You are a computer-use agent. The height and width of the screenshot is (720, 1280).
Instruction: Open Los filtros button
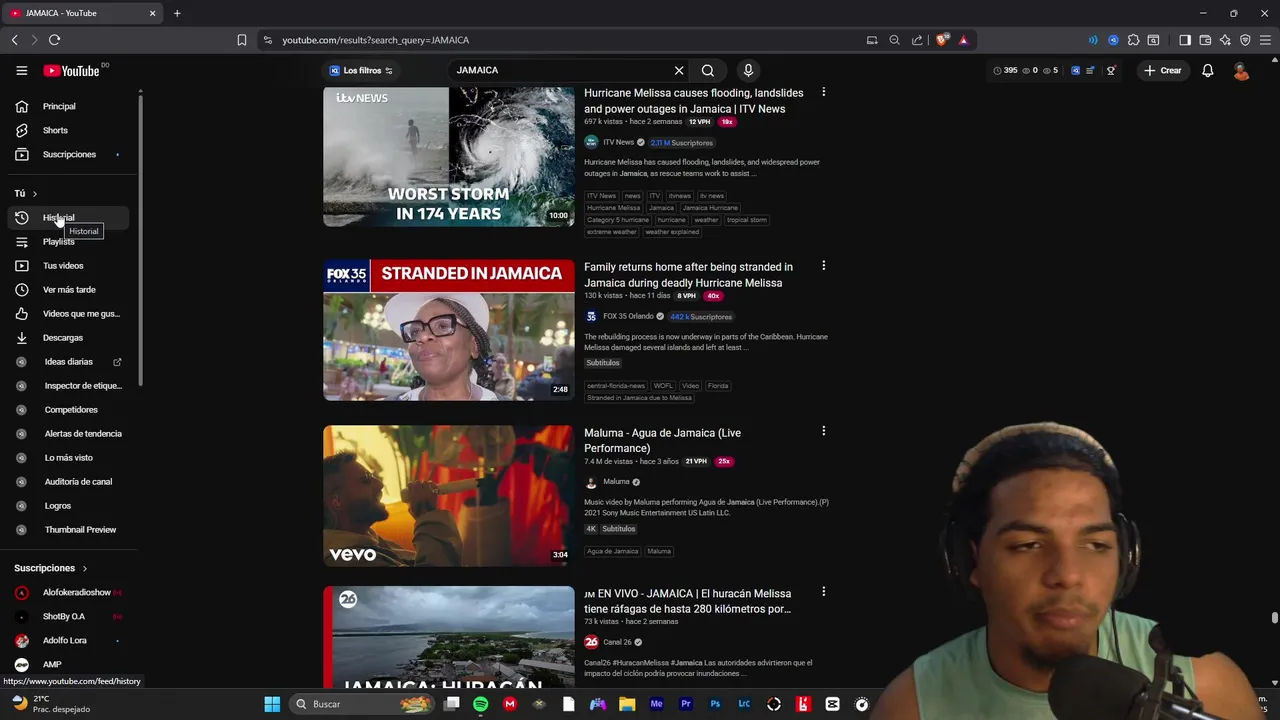[x=361, y=70]
